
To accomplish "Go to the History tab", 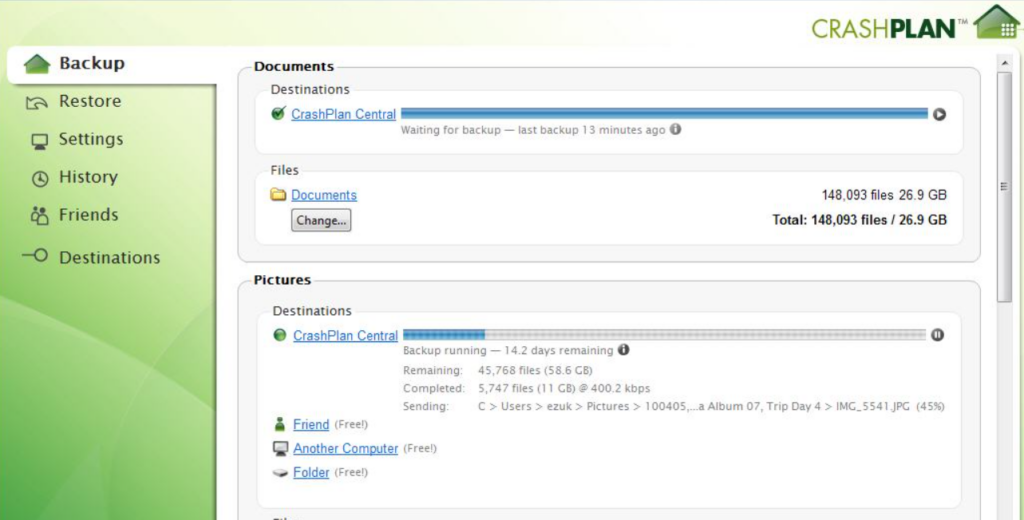I will (88, 178).
